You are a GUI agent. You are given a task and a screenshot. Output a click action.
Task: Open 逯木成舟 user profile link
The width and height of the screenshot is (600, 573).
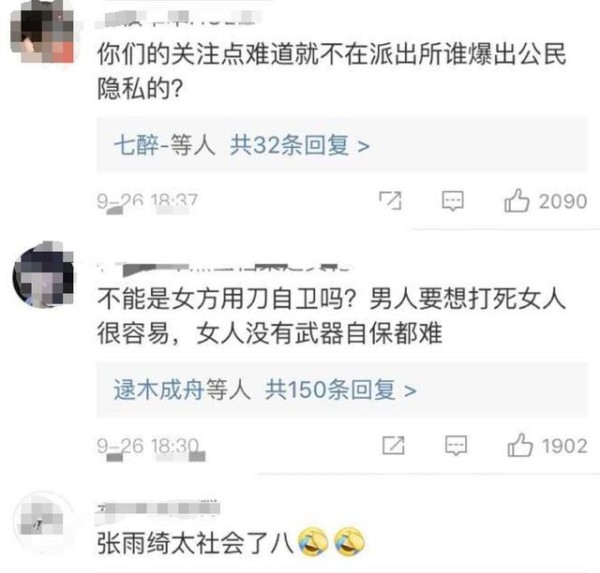click(158, 390)
